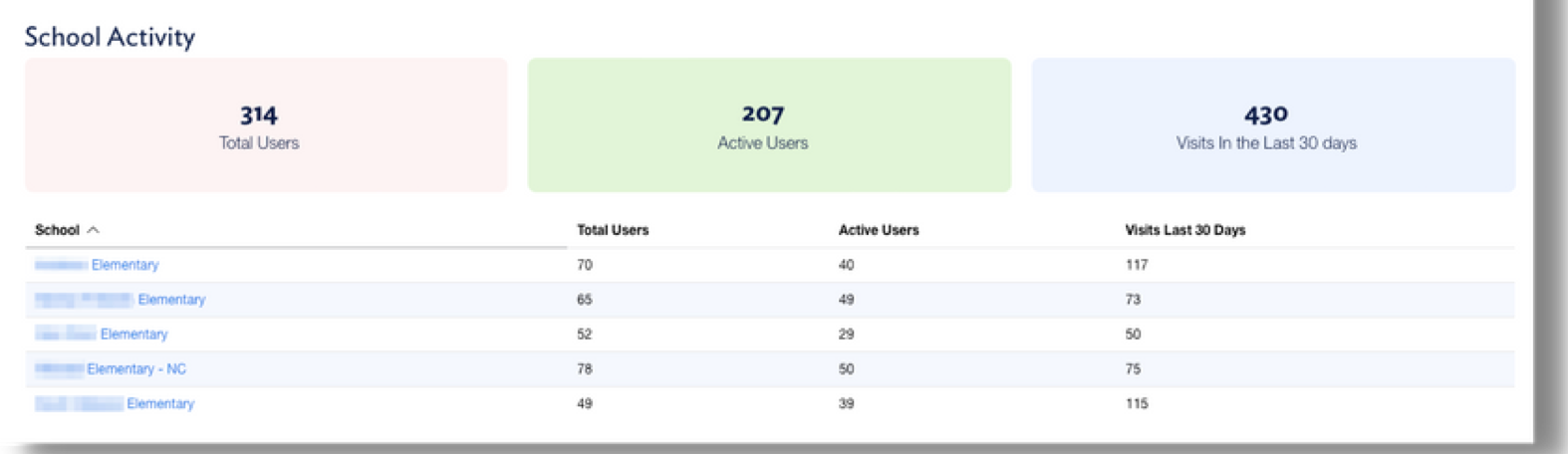Click the 40 active users cell
Screen dimensions: 1568x454
846,265
